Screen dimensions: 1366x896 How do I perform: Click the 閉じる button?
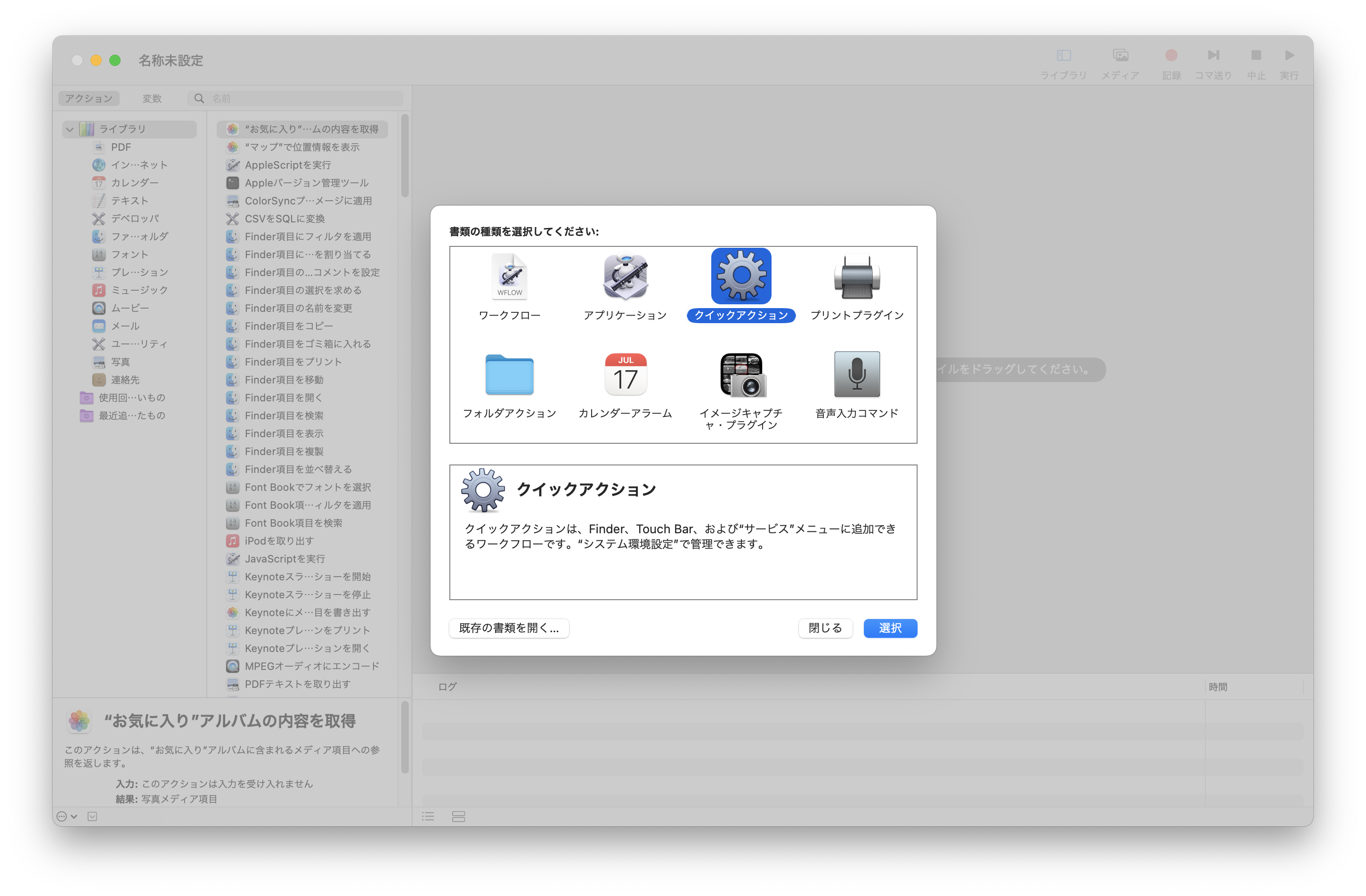[x=825, y=628]
